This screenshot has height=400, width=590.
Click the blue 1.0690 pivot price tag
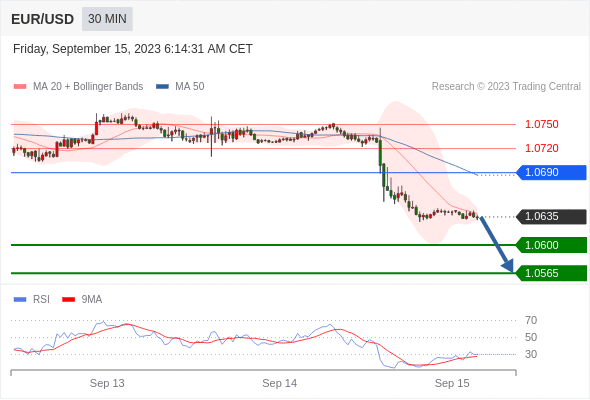tap(551, 172)
